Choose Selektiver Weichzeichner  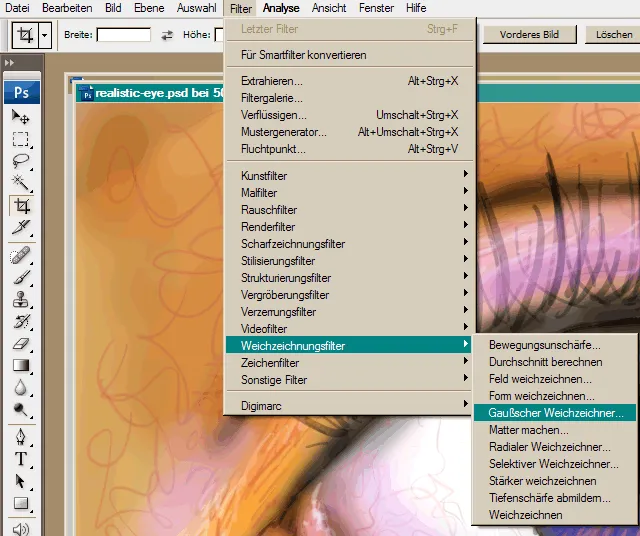coord(555,464)
